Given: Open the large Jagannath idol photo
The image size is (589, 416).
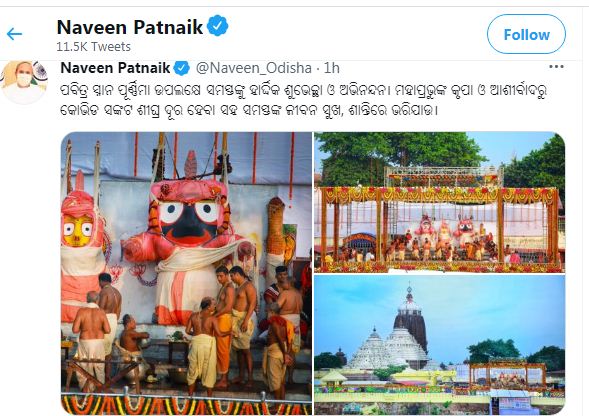Looking at the screenshot, I should pos(186,273).
